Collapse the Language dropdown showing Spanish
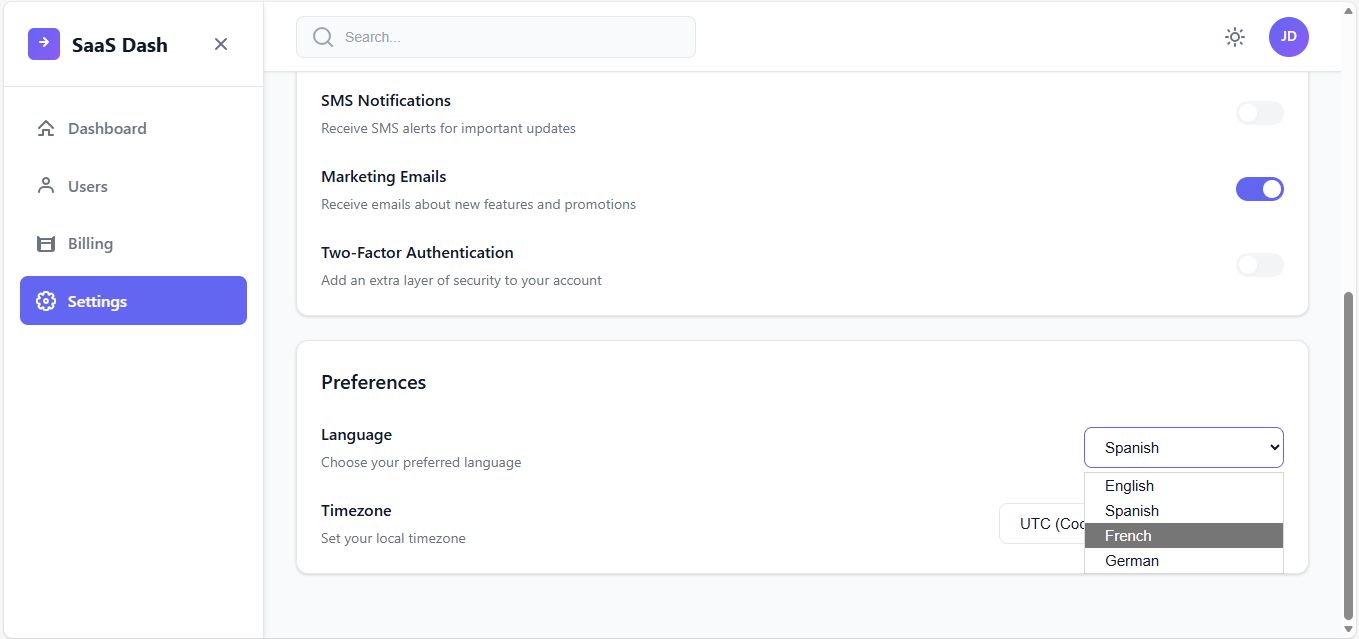 coord(1183,448)
